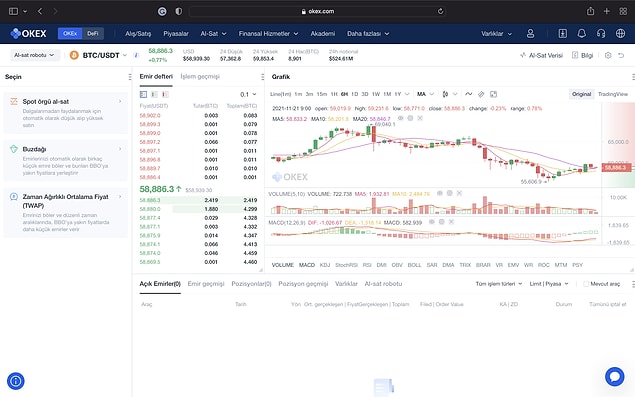Reload the page in Safari
The width and height of the screenshot is (635, 397).
click(440, 11)
